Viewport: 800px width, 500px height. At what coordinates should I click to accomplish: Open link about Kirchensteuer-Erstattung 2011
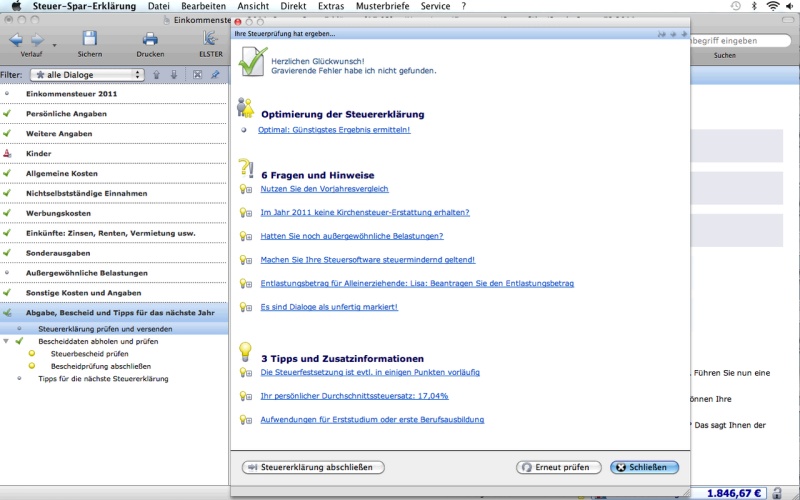[365, 212]
